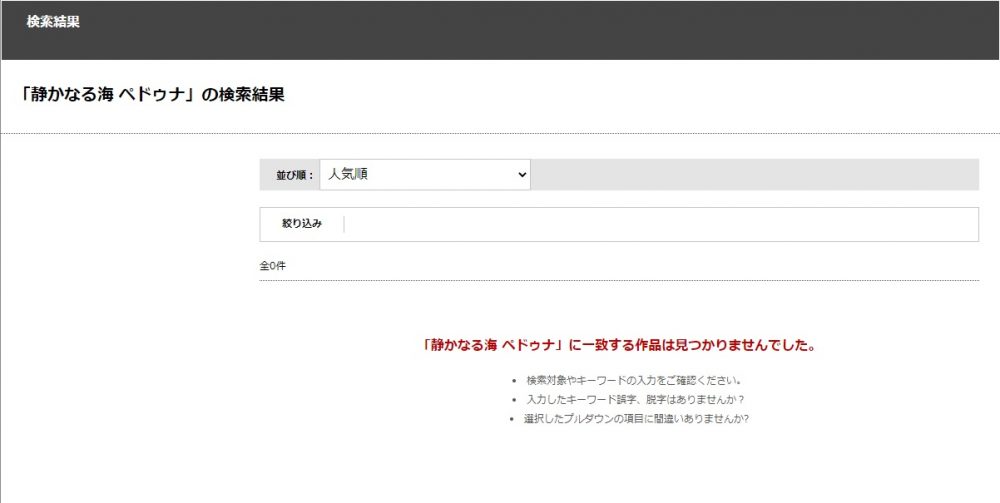Image resolution: width=1000 pixels, height=503 pixels.
Task: Click the hint 検索対象やキーワードの入力をご確認ください
Action: coord(634,381)
